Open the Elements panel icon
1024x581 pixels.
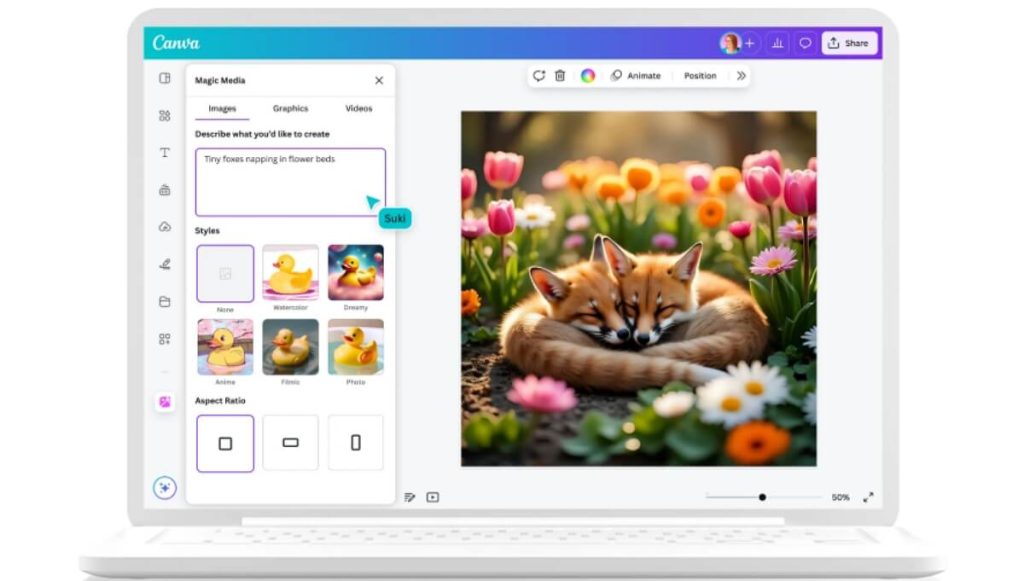pyautogui.click(x=163, y=115)
